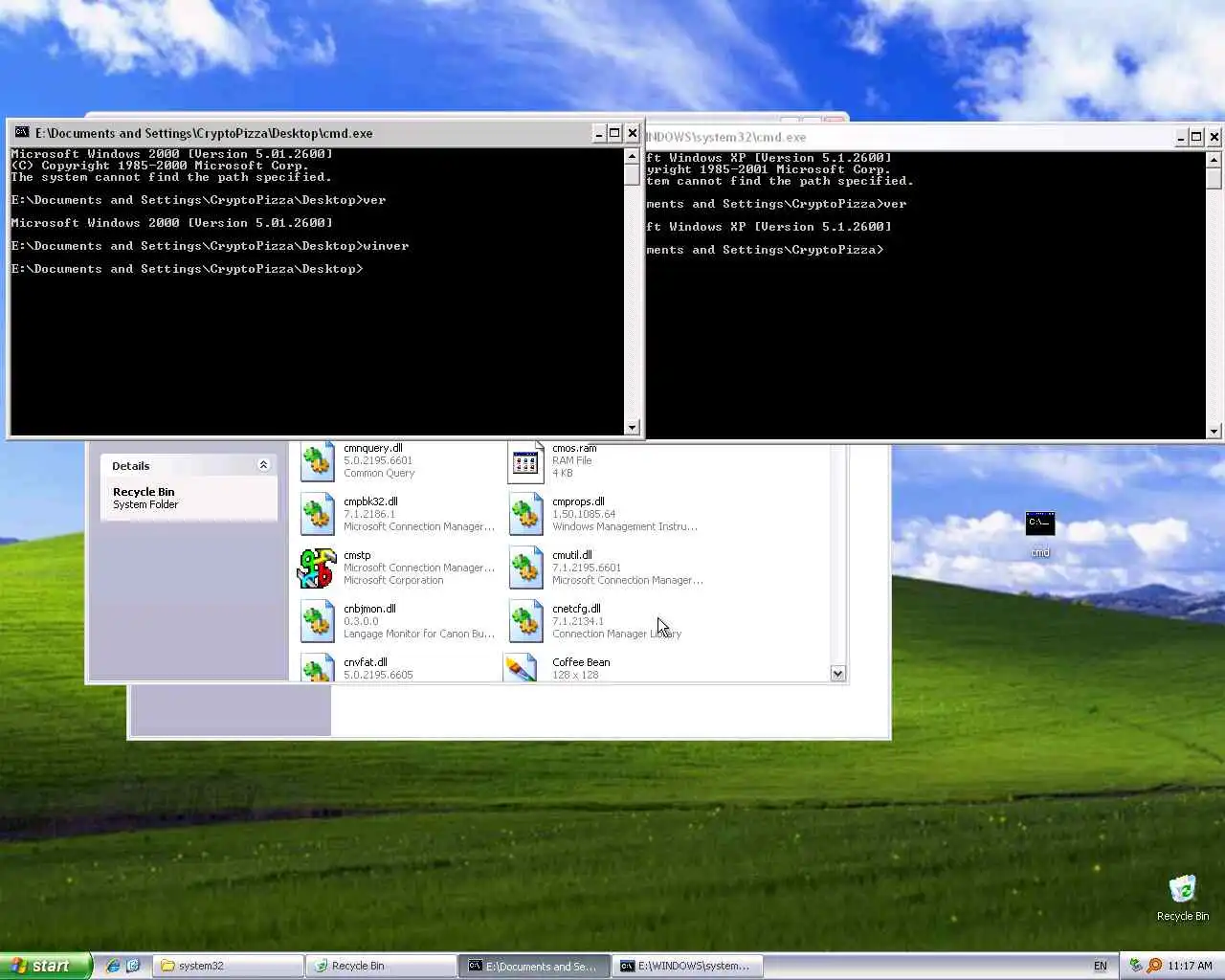Maximize the Desktop\cmd.exe window

(615, 133)
